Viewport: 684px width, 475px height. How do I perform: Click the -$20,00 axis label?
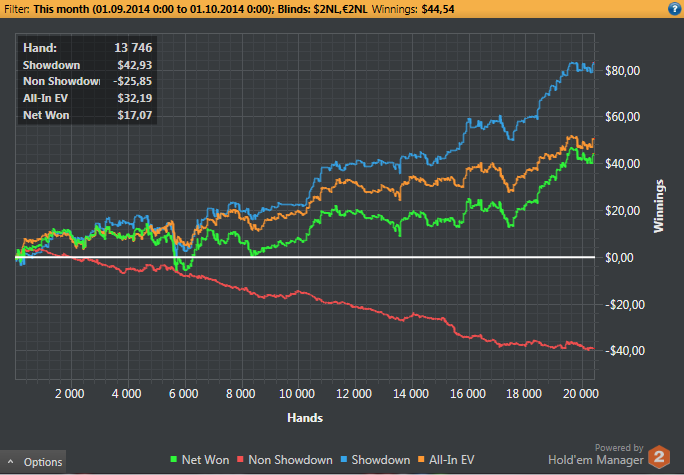[x=624, y=304]
